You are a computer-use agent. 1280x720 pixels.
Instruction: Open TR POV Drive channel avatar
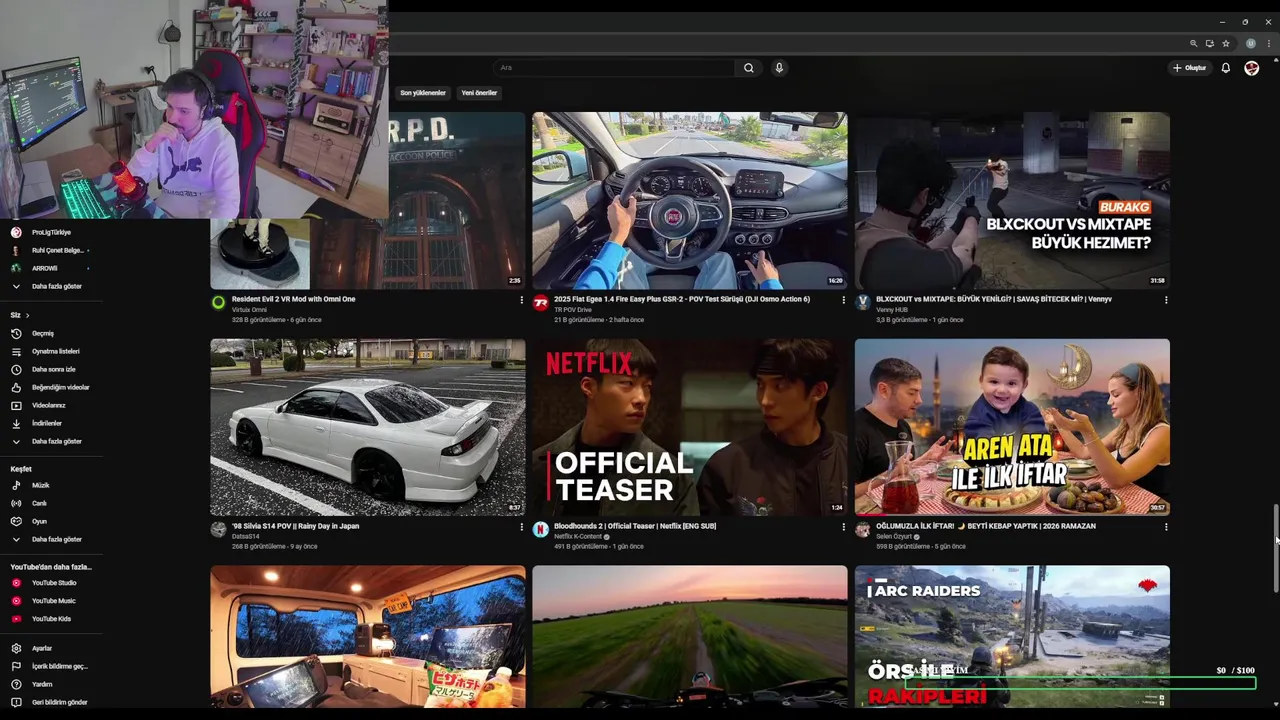coord(541,303)
